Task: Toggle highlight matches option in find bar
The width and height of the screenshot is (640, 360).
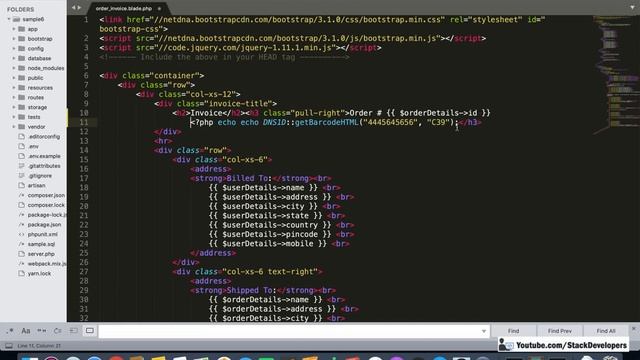Action: coord(90,331)
